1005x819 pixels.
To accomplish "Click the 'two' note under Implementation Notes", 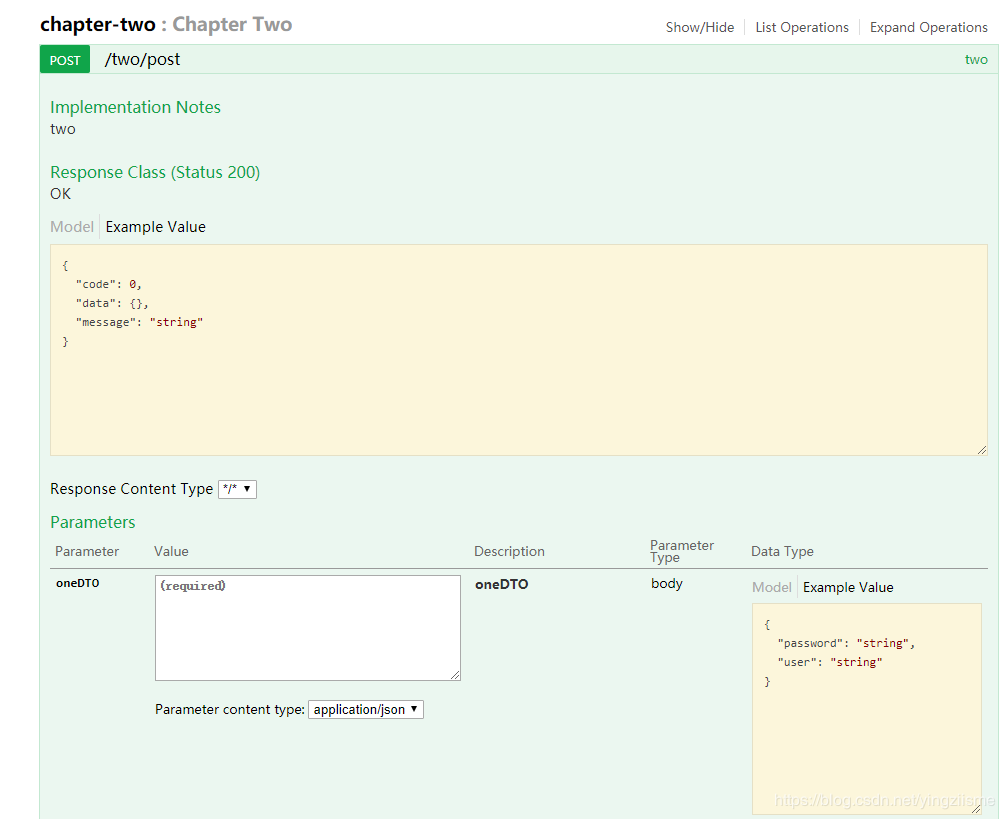I will 63,129.
